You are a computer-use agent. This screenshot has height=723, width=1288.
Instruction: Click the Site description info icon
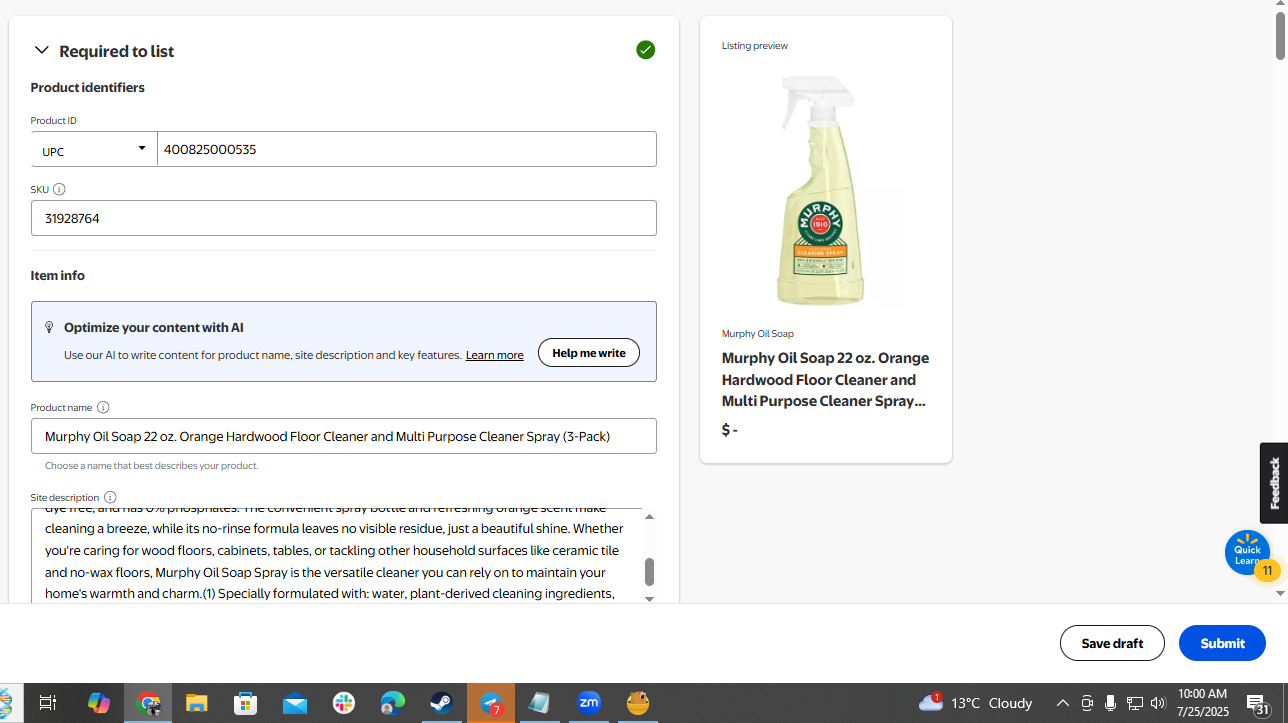tap(110, 497)
